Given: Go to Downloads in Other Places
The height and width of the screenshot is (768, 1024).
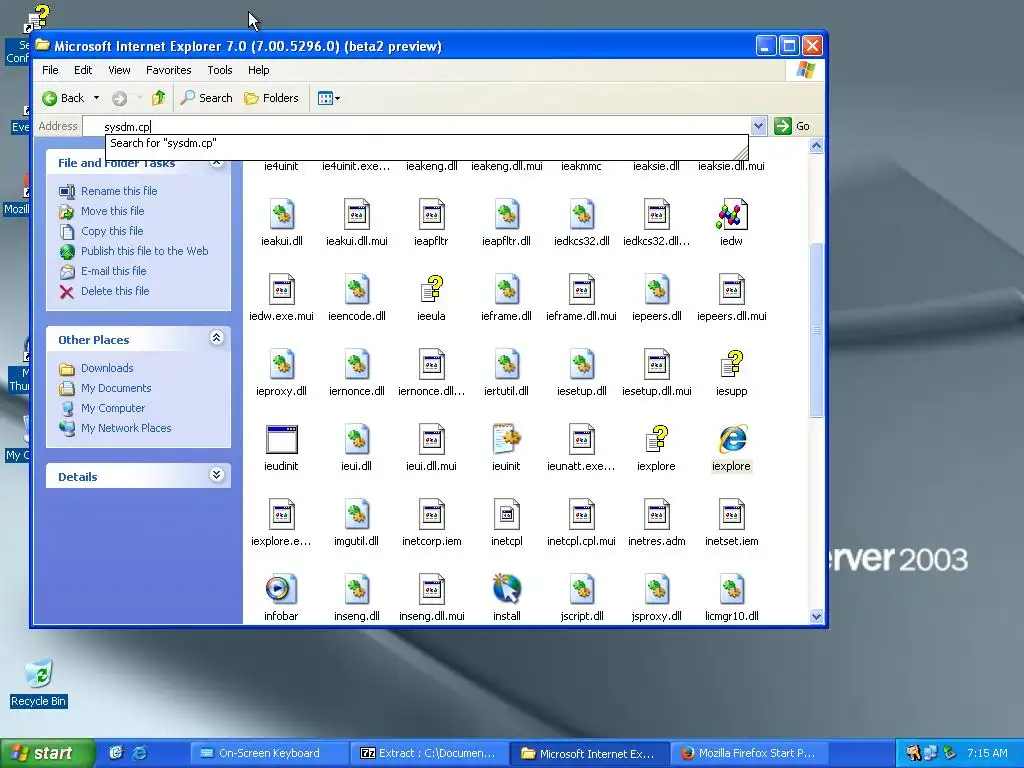Looking at the screenshot, I should click(107, 368).
